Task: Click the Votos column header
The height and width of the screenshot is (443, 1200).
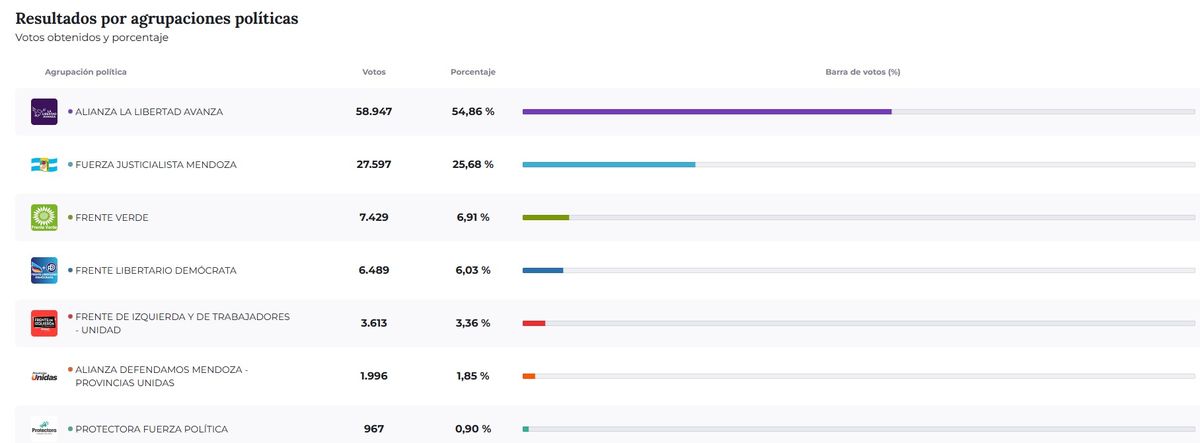Action: 373,72
